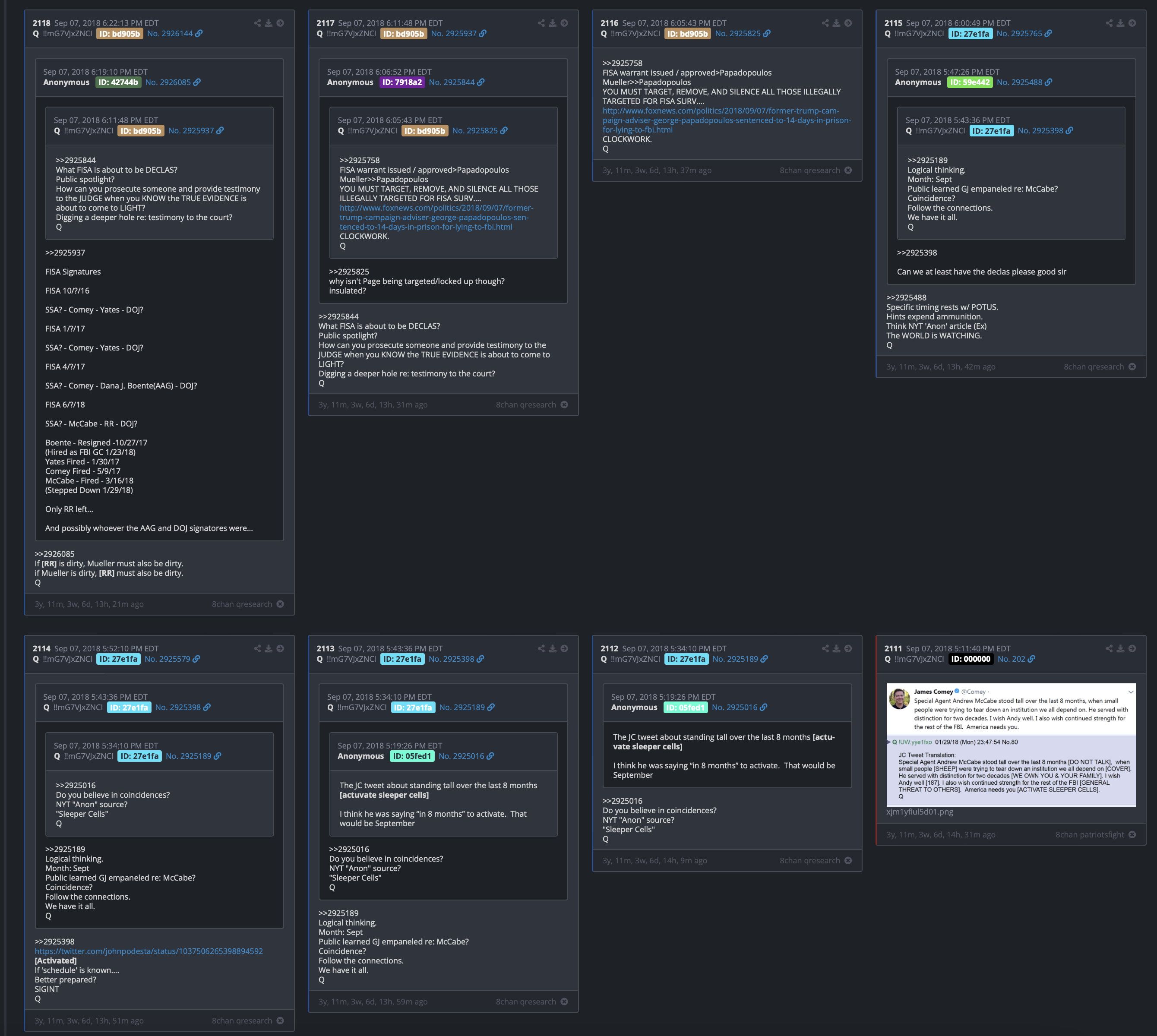Click the purple ID: 7918a2 badge

pyautogui.click(x=402, y=82)
